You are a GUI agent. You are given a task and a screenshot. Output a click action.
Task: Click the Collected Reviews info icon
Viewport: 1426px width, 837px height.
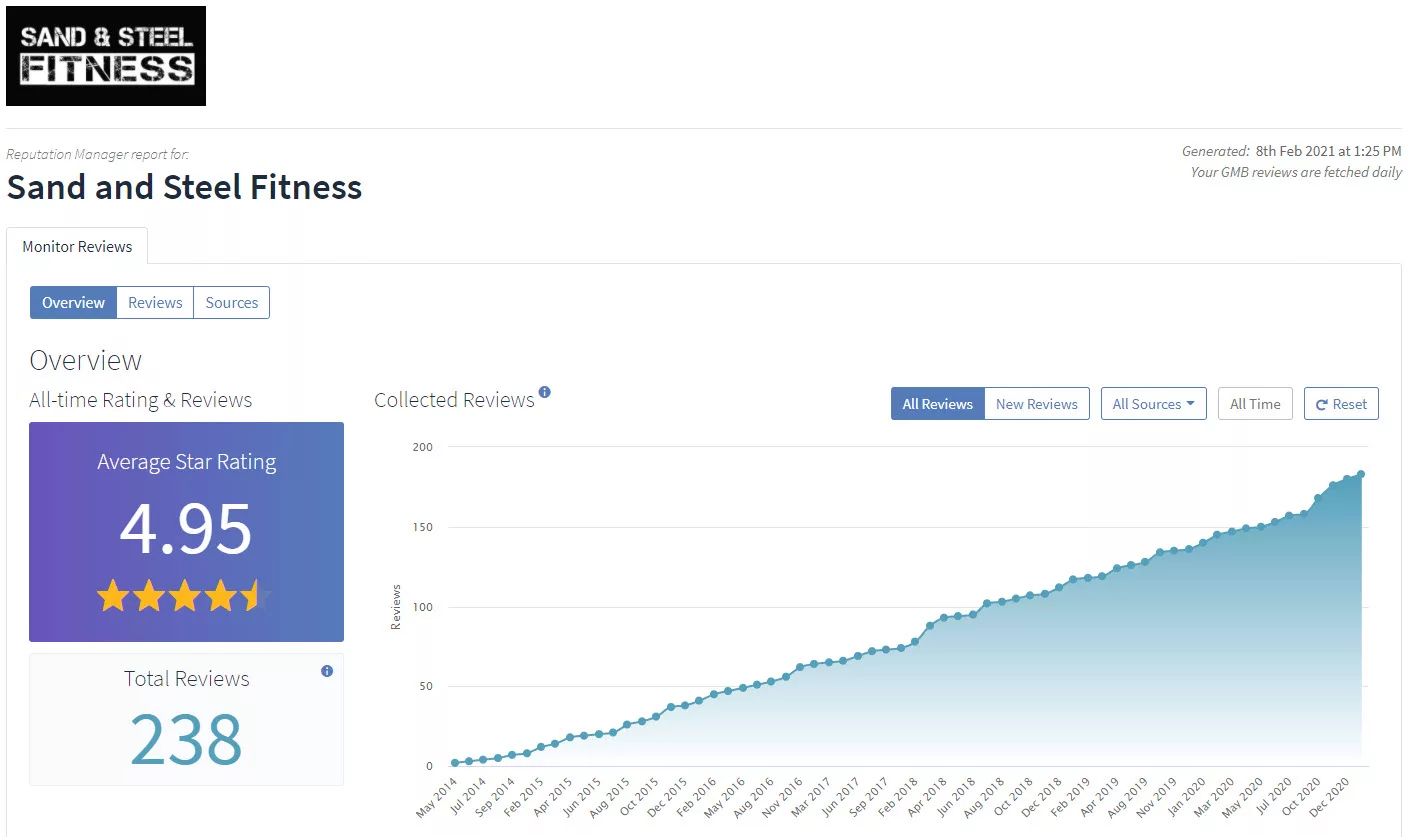coord(545,392)
